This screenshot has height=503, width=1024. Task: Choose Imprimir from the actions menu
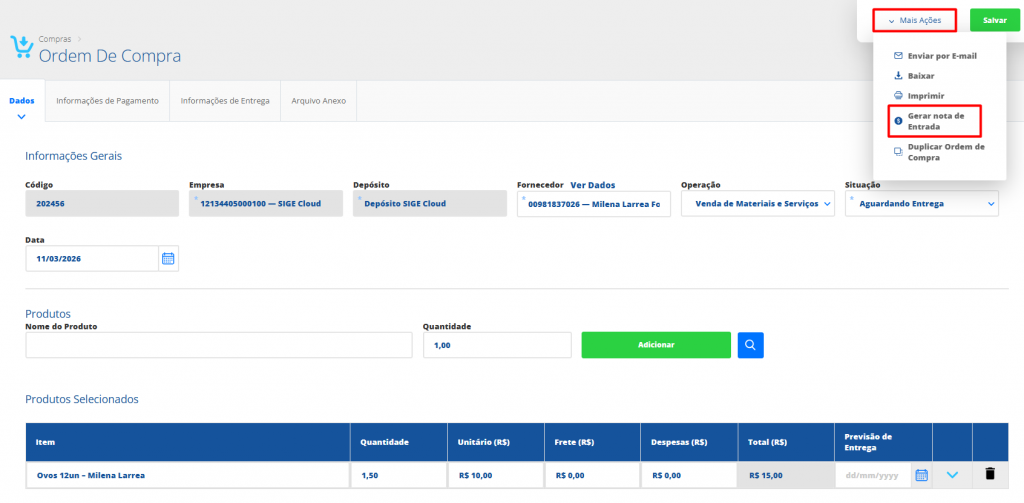(927, 95)
